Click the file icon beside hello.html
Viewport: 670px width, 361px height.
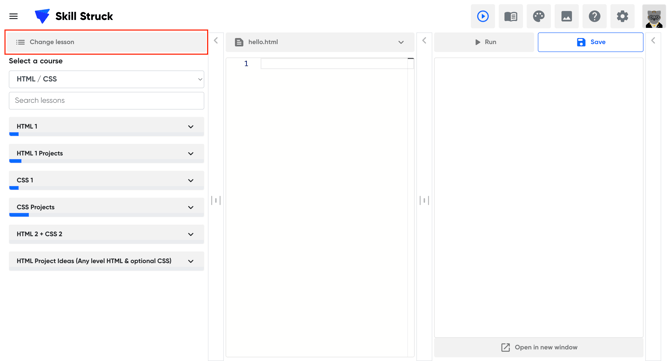click(x=239, y=42)
